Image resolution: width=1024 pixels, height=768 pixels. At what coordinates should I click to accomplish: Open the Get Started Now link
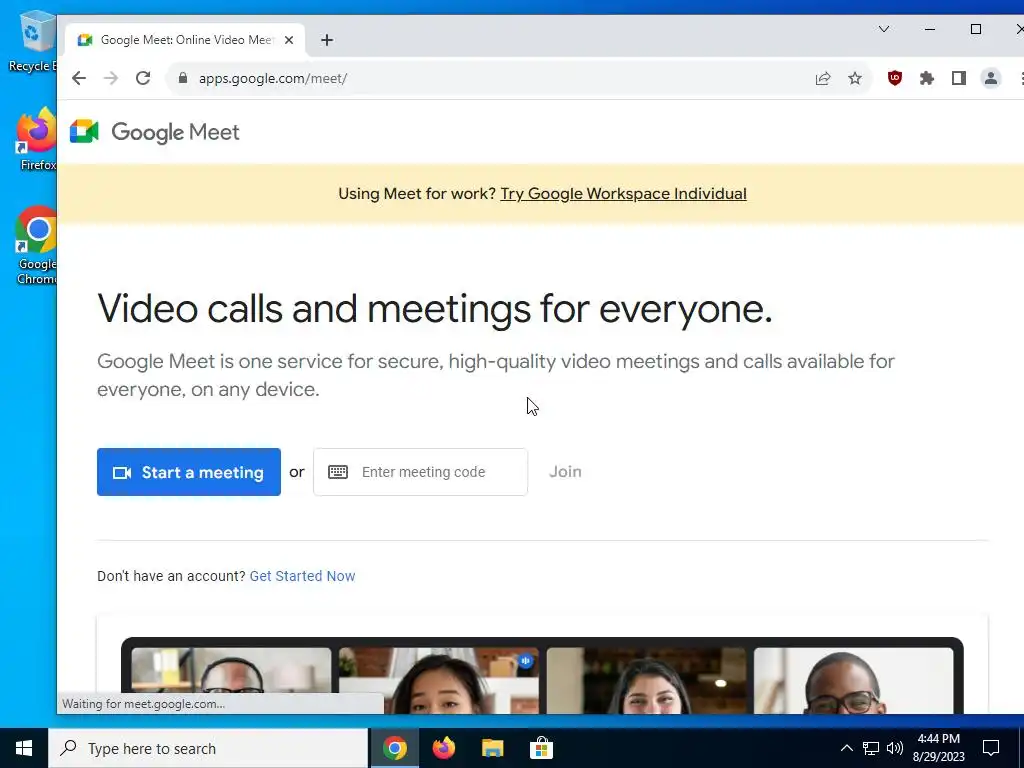302,576
